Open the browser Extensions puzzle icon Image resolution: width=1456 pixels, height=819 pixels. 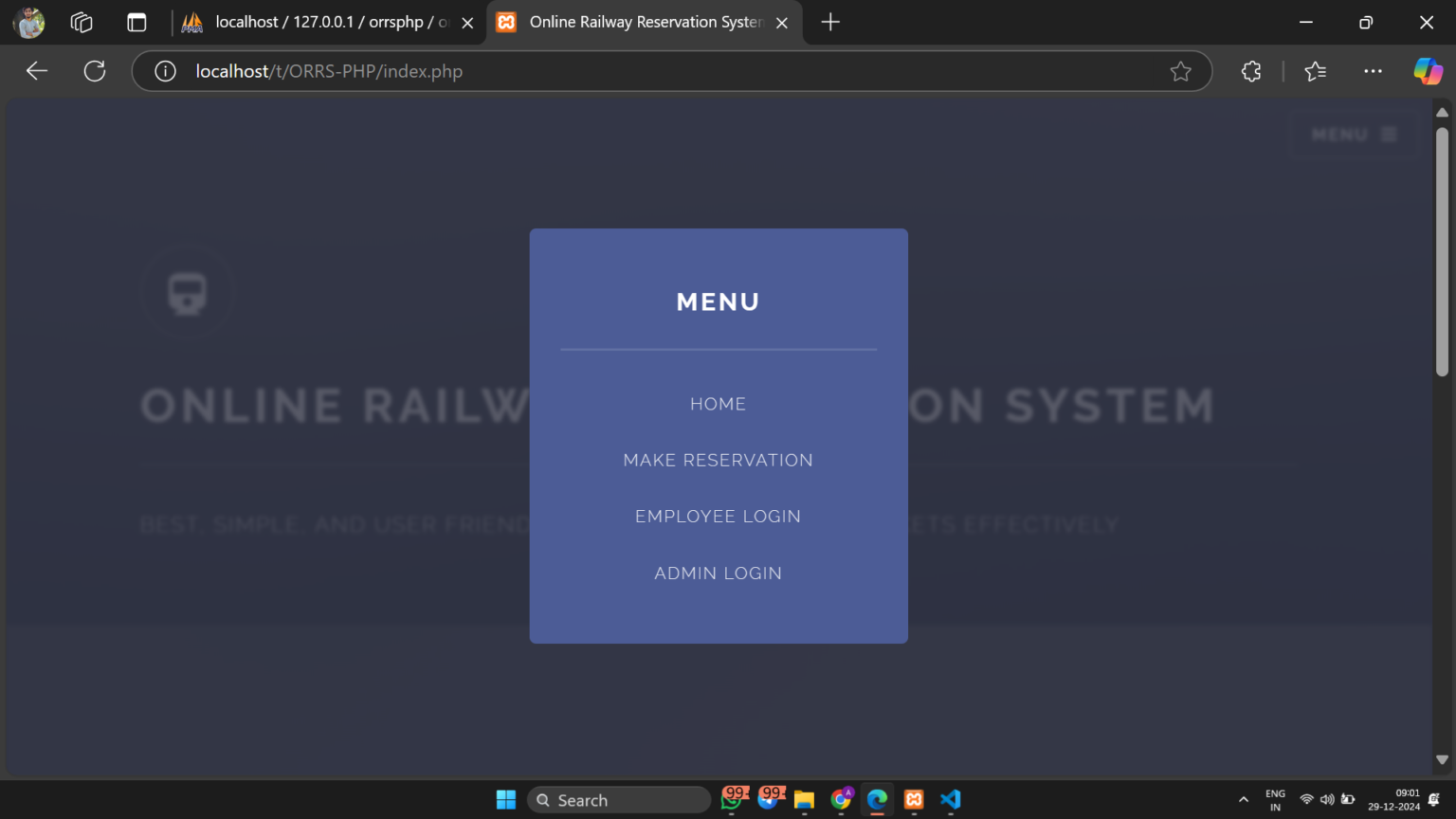pos(1250,70)
